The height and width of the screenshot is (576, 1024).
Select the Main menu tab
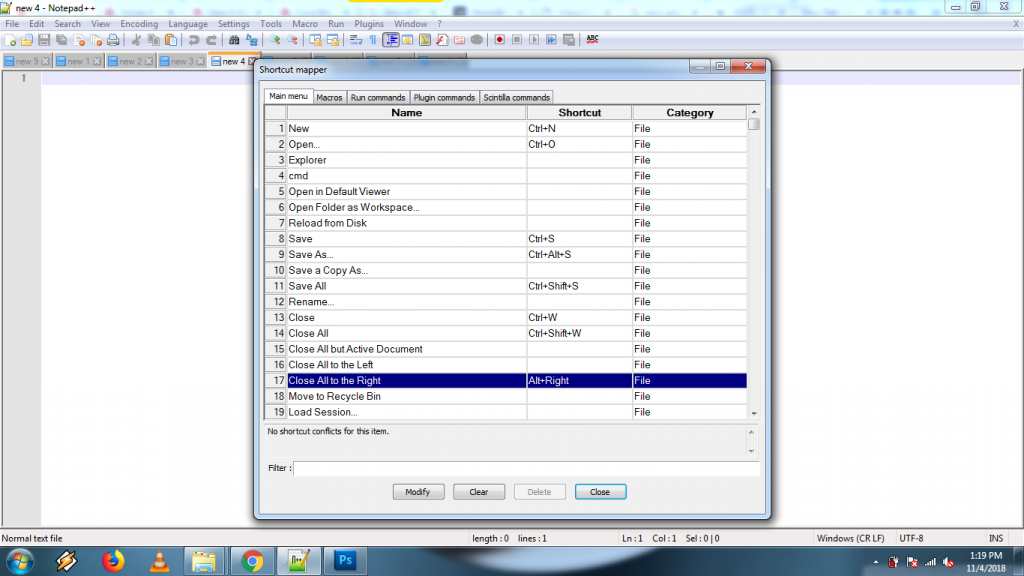click(x=288, y=96)
